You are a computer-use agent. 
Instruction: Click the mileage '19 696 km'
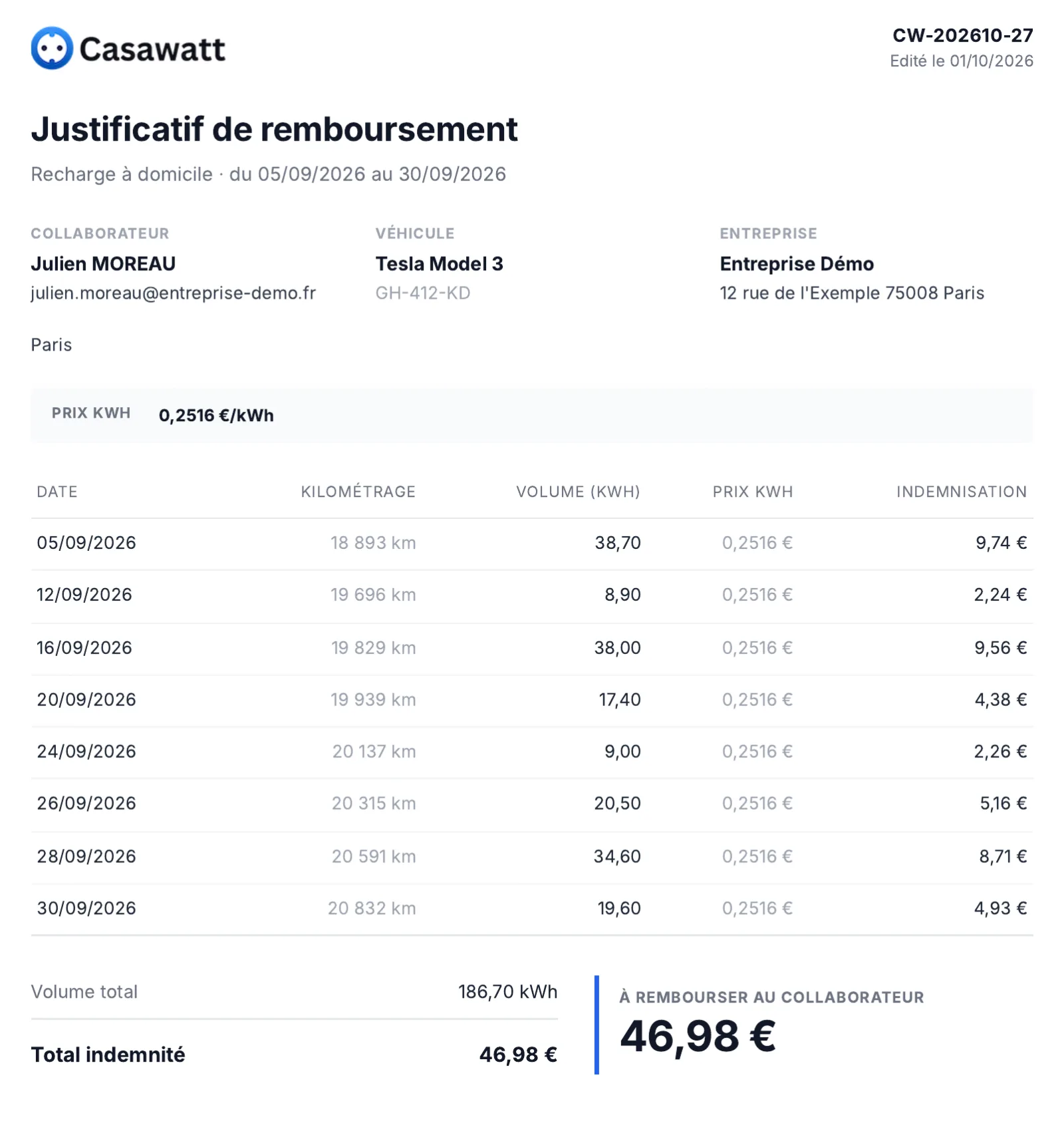click(373, 595)
